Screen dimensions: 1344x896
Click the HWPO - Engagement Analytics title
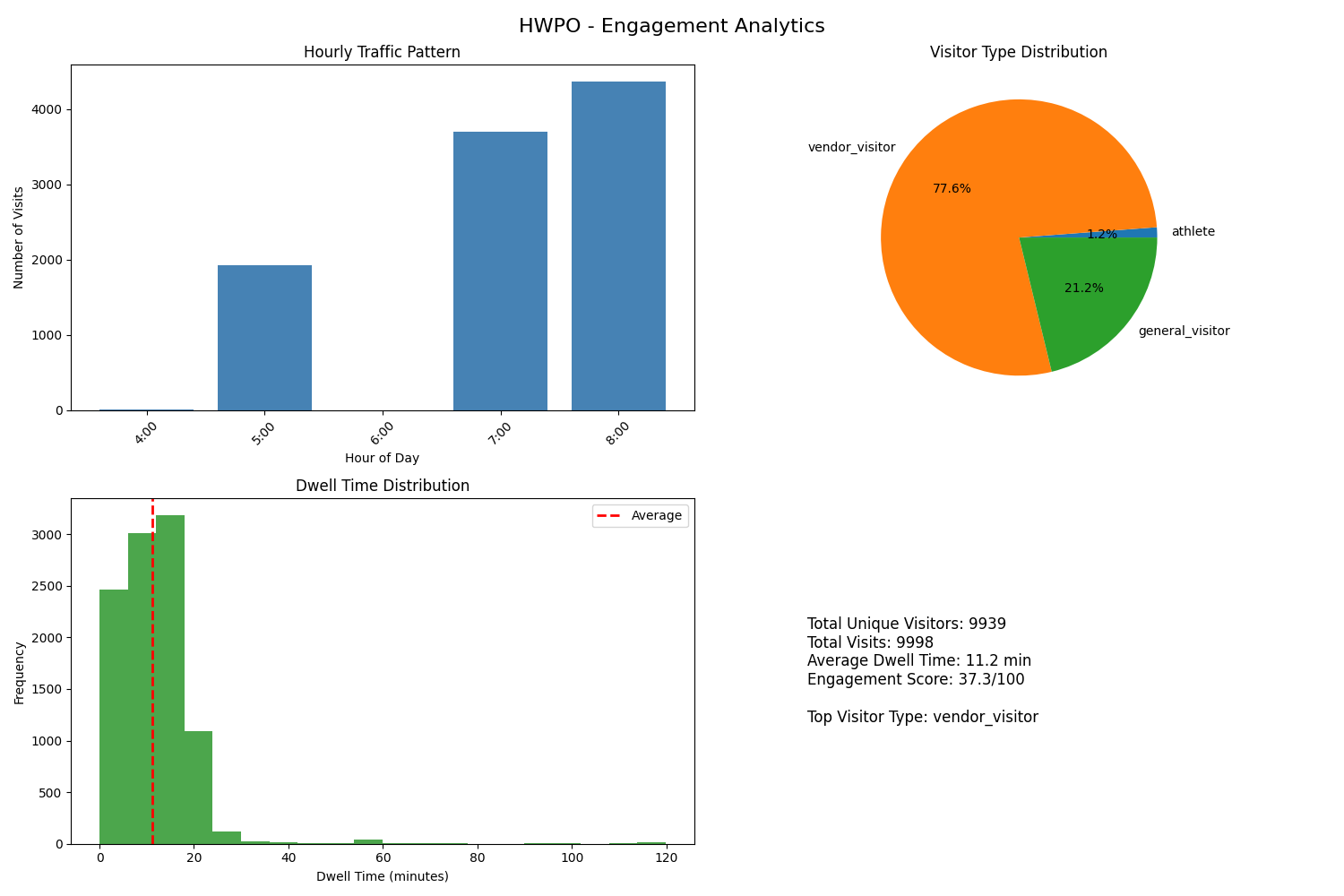(671, 26)
